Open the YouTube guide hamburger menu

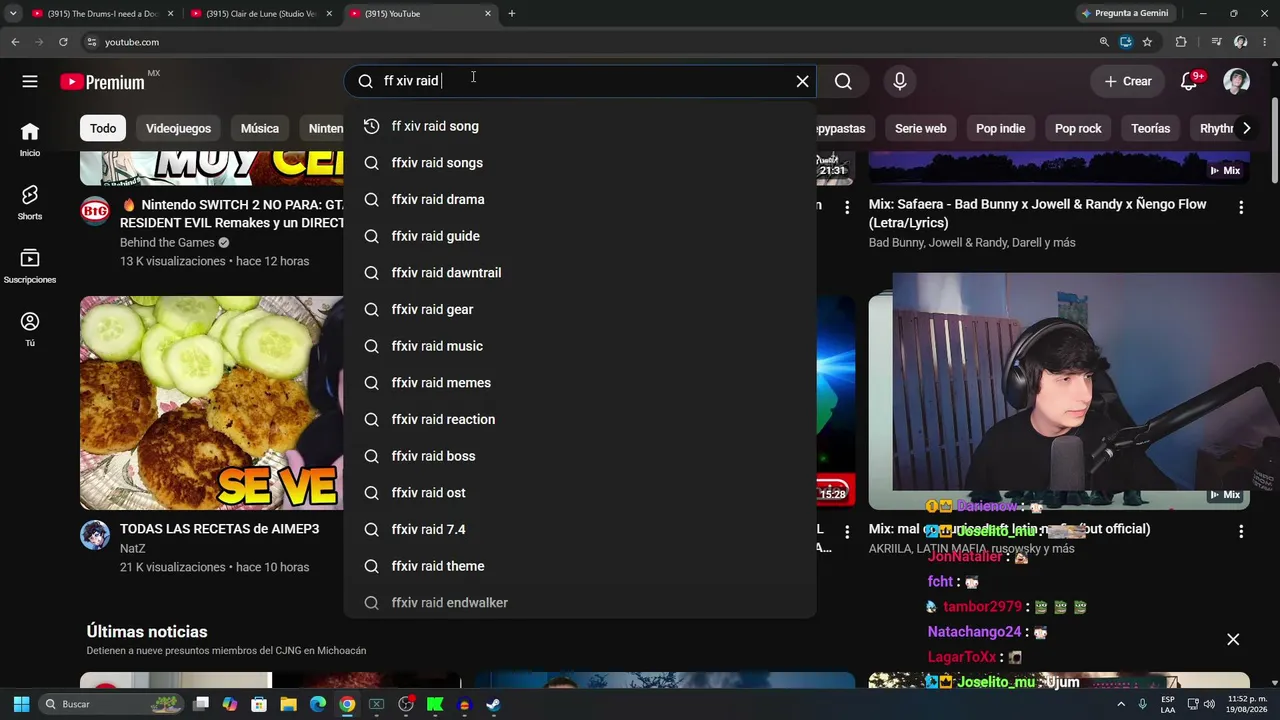coord(30,81)
